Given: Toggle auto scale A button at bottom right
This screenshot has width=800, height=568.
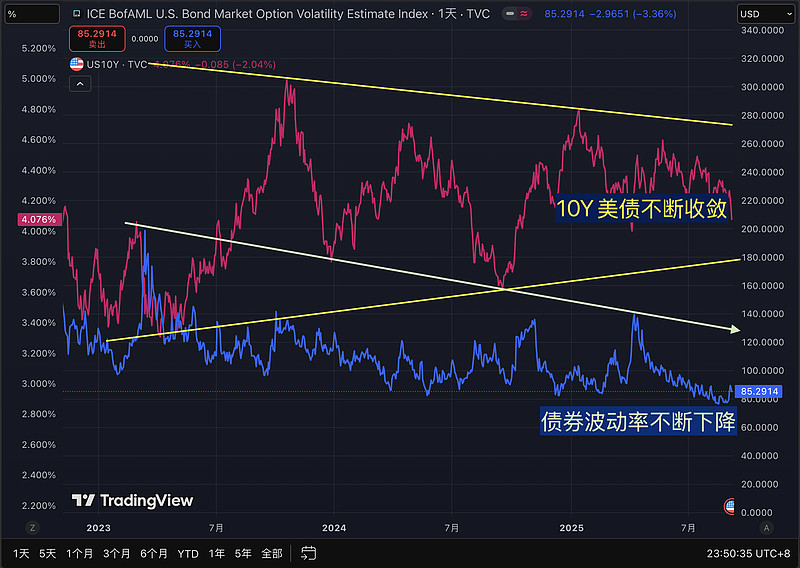Looking at the screenshot, I should click(x=767, y=527).
